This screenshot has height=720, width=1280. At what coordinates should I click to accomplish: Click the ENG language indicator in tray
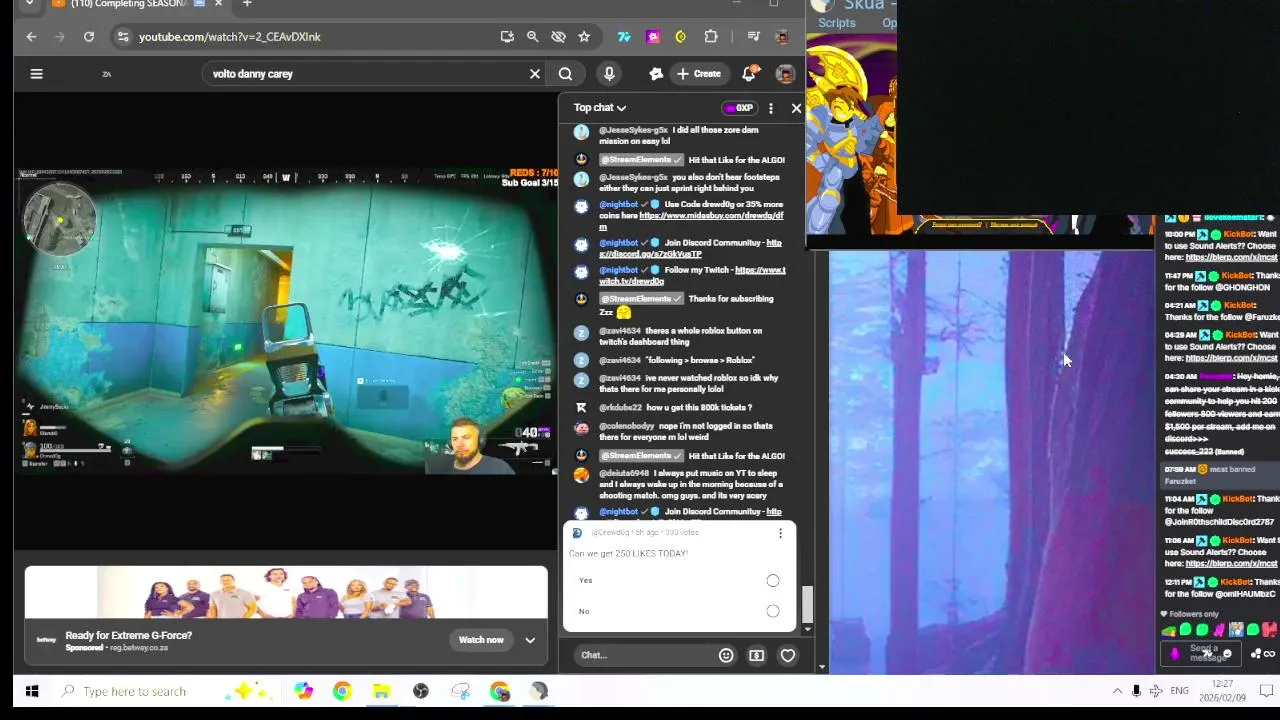pos(1180,691)
